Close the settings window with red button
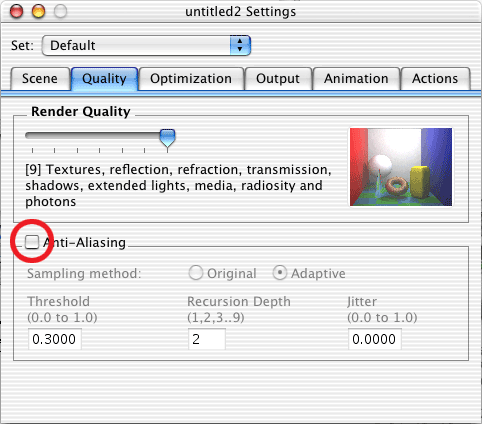 pos(16,11)
